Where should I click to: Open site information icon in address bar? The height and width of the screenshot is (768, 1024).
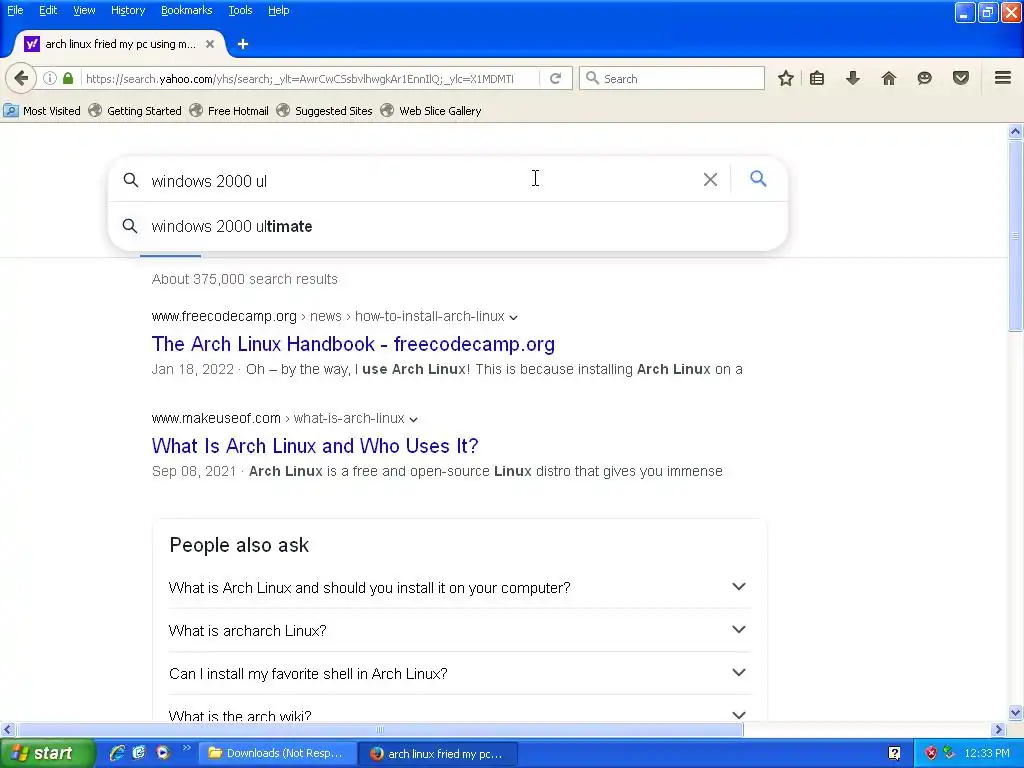coord(50,78)
